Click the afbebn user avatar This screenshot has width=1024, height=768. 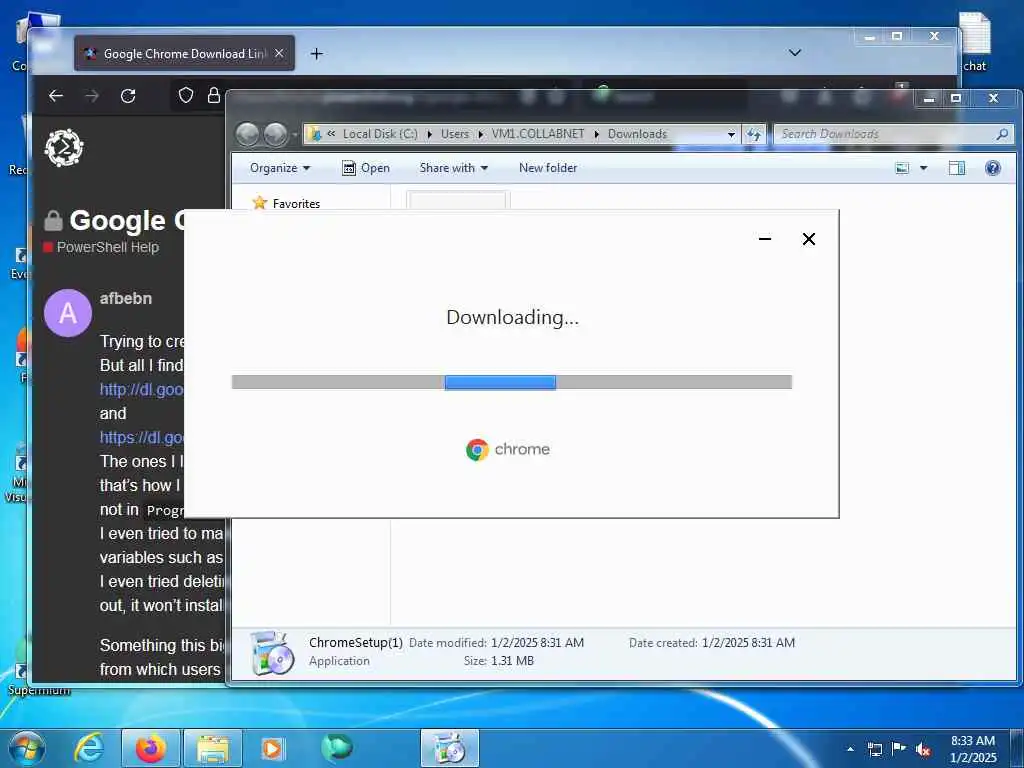tap(68, 313)
